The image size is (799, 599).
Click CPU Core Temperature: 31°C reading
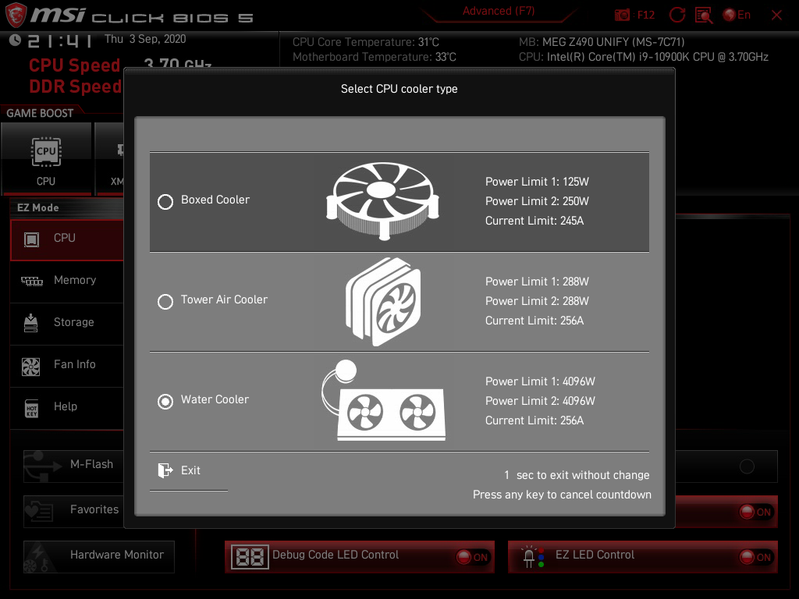365,42
